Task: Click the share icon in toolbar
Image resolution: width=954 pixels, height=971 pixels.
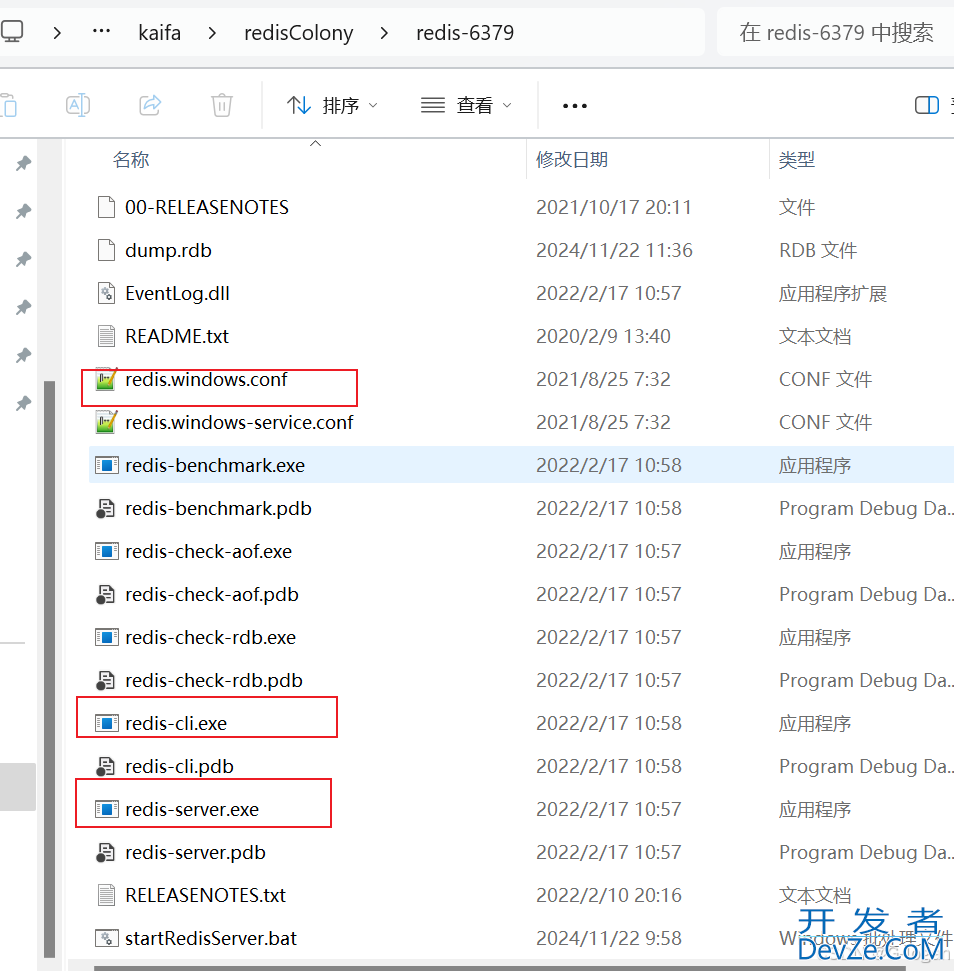Action: (x=150, y=105)
